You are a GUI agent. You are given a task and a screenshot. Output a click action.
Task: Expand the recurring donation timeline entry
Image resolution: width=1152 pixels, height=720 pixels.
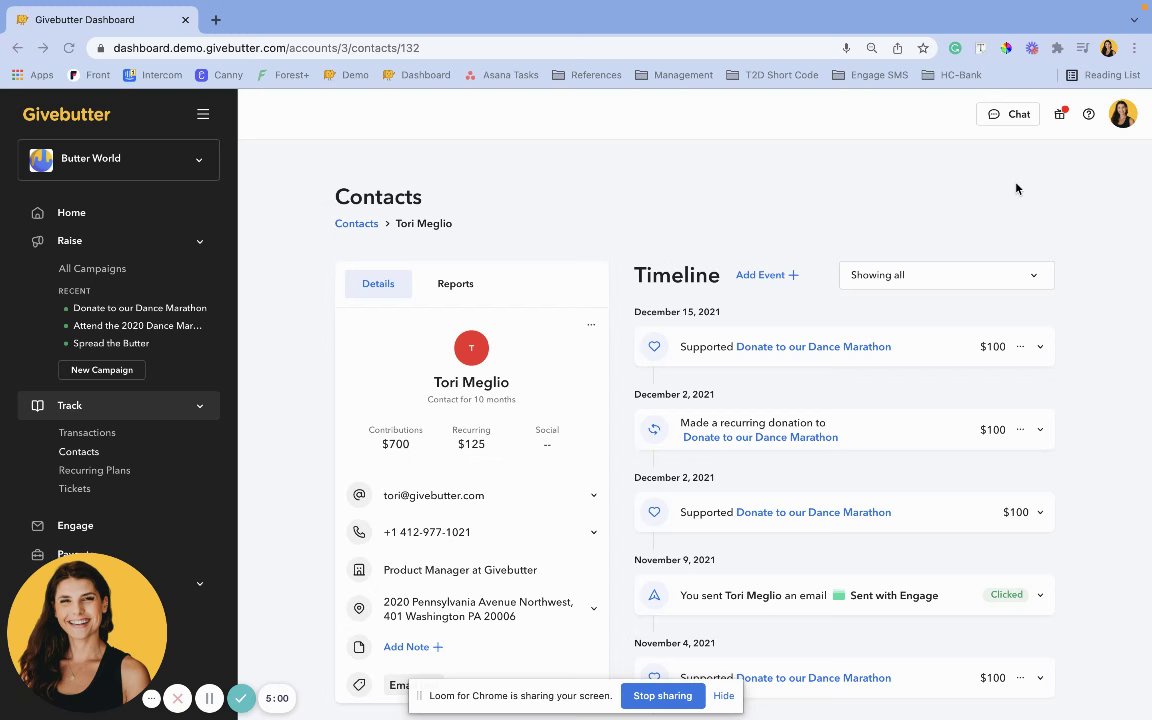tap(1040, 430)
